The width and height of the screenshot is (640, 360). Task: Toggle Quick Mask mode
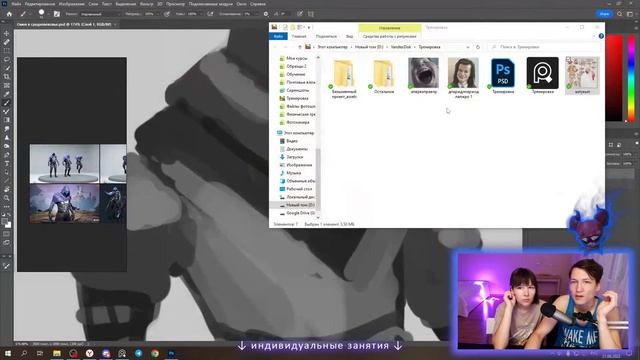7,234
